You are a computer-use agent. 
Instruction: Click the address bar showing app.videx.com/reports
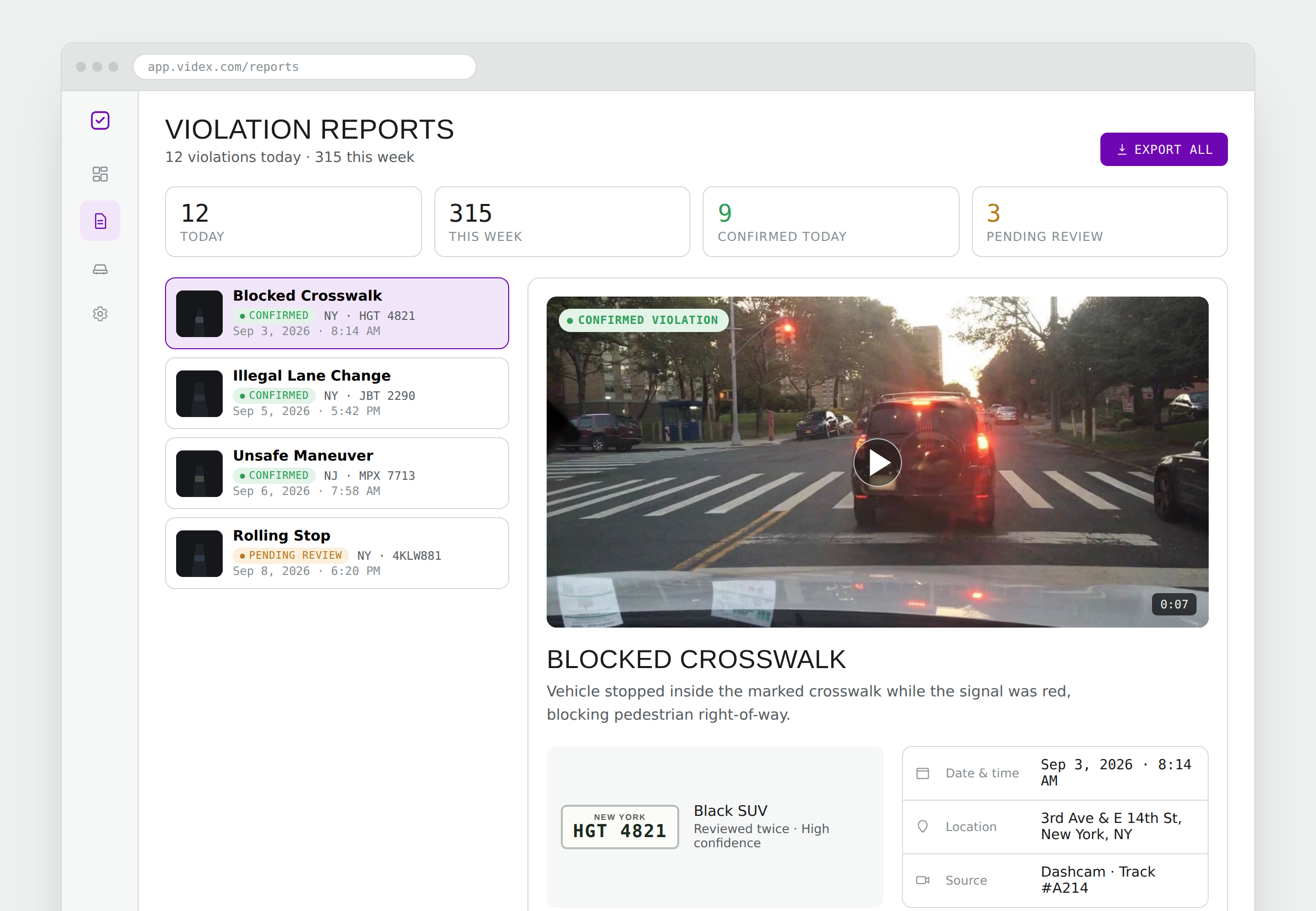[x=304, y=67]
